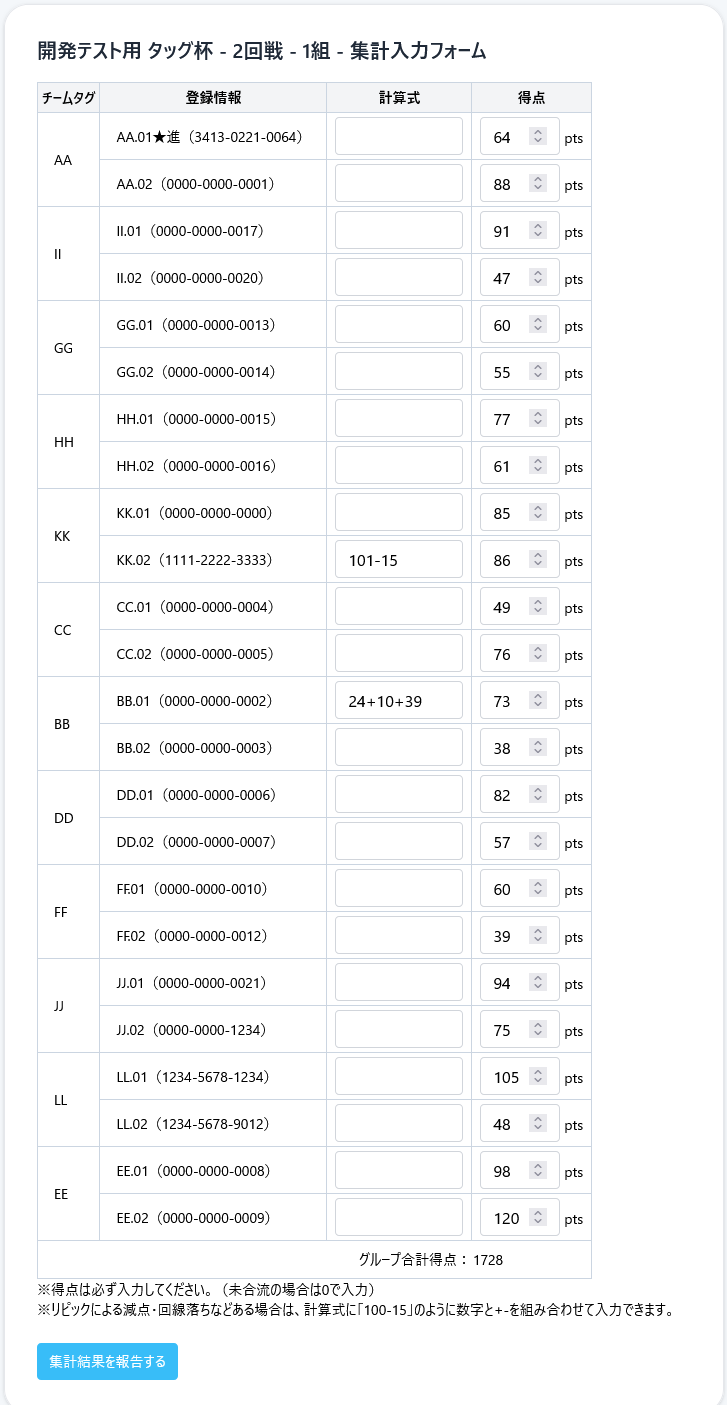The width and height of the screenshot is (727, 1405).
Task: Click the score field showing 91 for II.01
Action: [505, 231]
